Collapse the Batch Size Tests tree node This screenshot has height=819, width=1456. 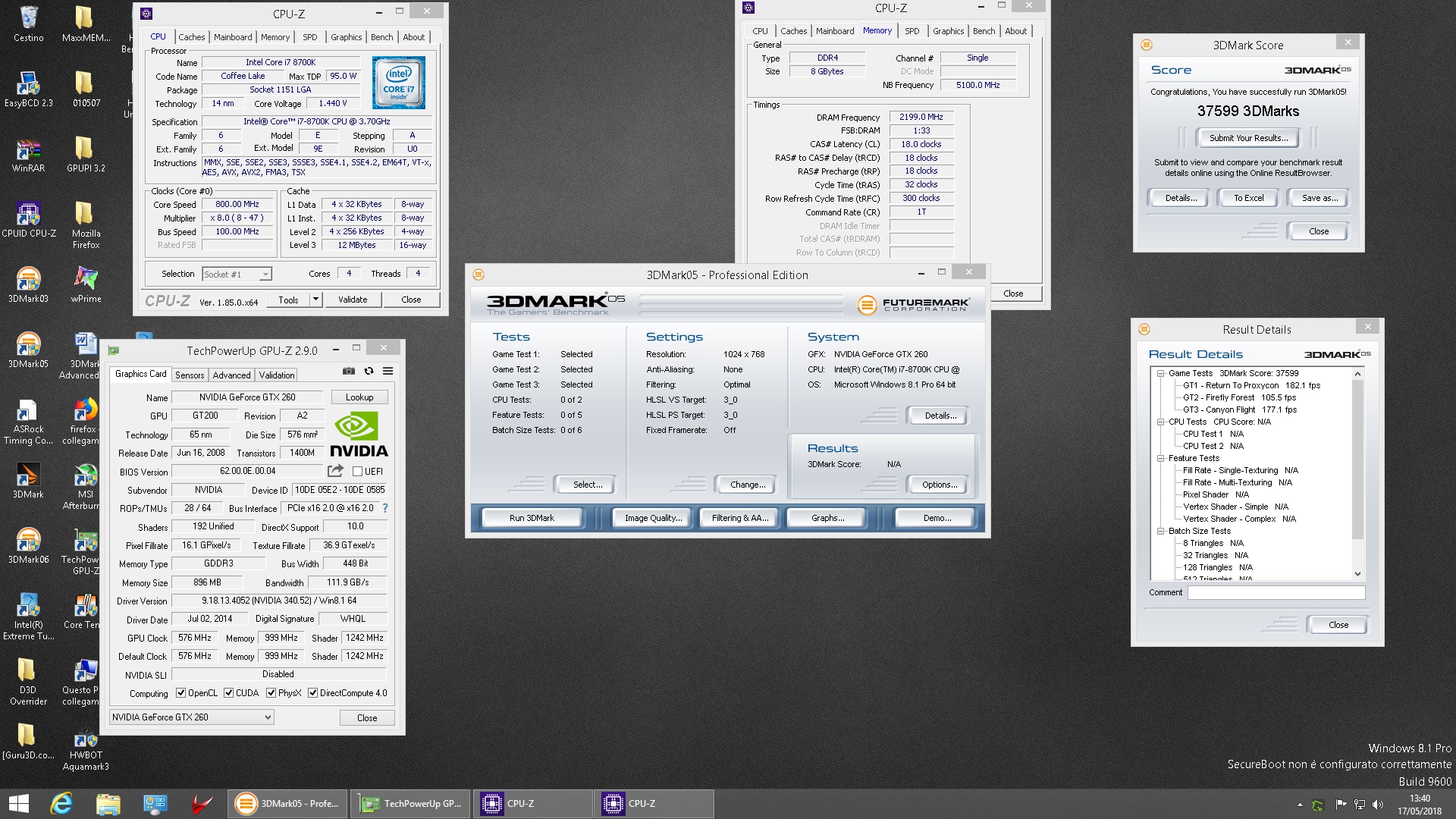coord(1160,531)
